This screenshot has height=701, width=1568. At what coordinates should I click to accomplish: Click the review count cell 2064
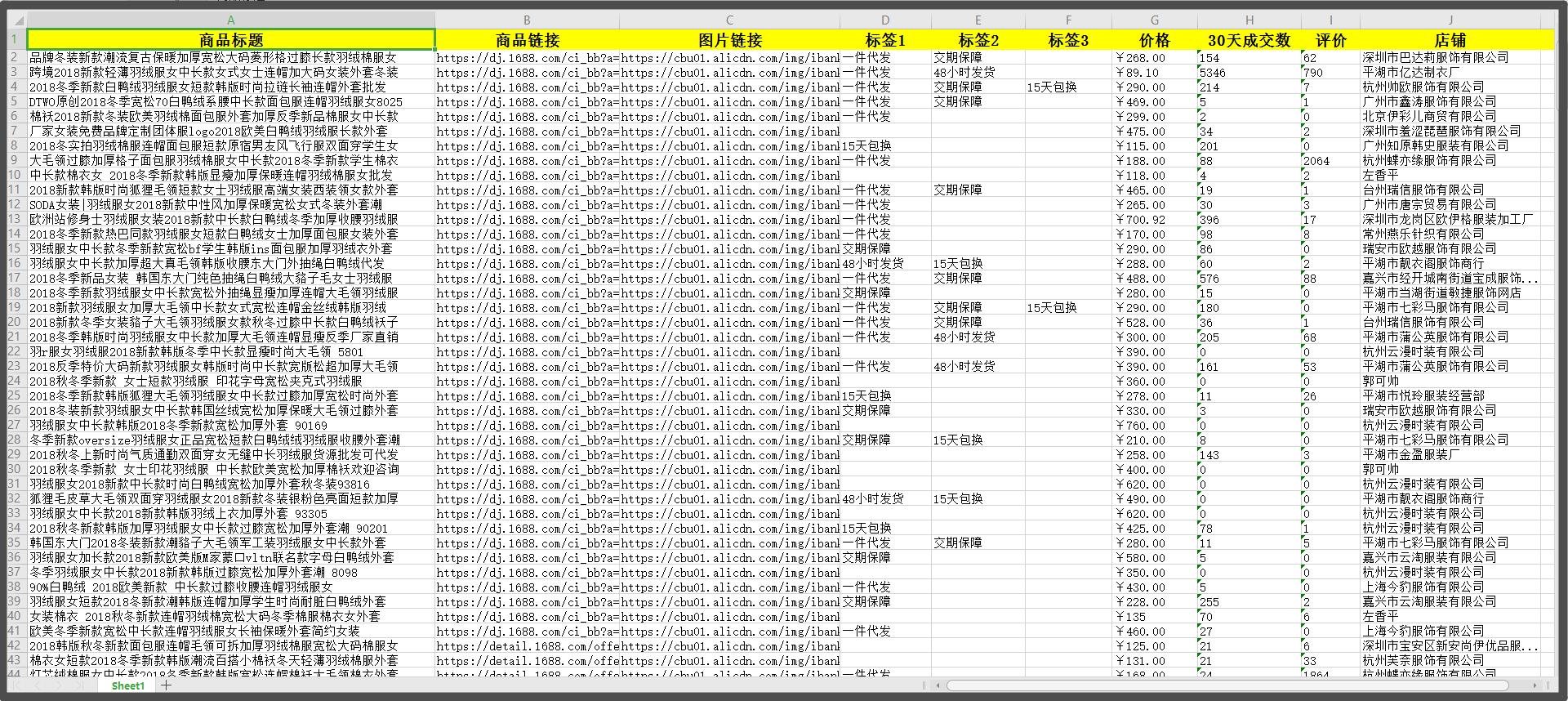click(1330, 160)
